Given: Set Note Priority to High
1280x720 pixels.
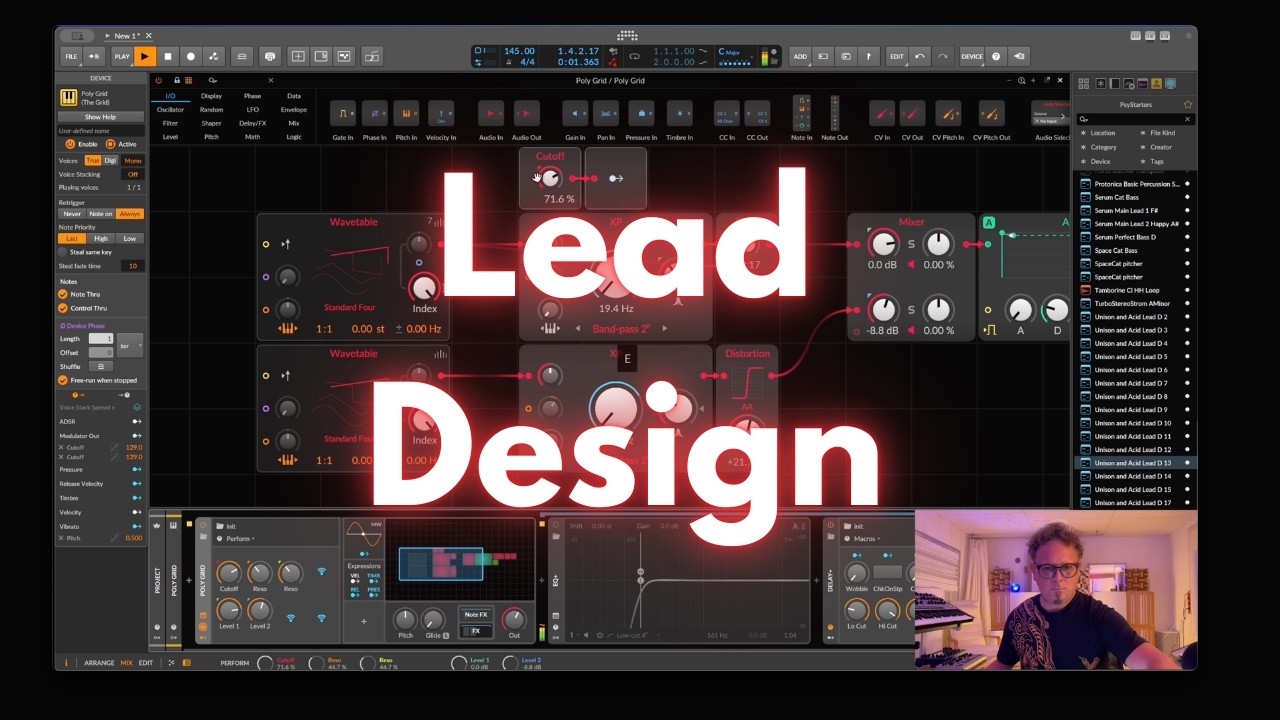Looking at the screenshot, I should click(x=101, y=239).
